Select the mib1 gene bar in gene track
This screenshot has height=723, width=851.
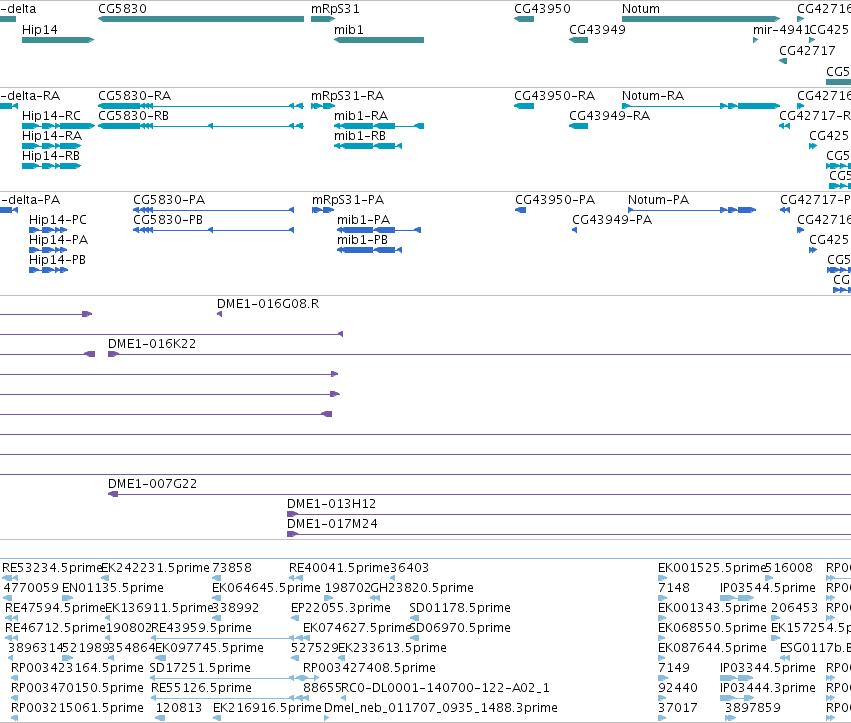pos(379,40)
